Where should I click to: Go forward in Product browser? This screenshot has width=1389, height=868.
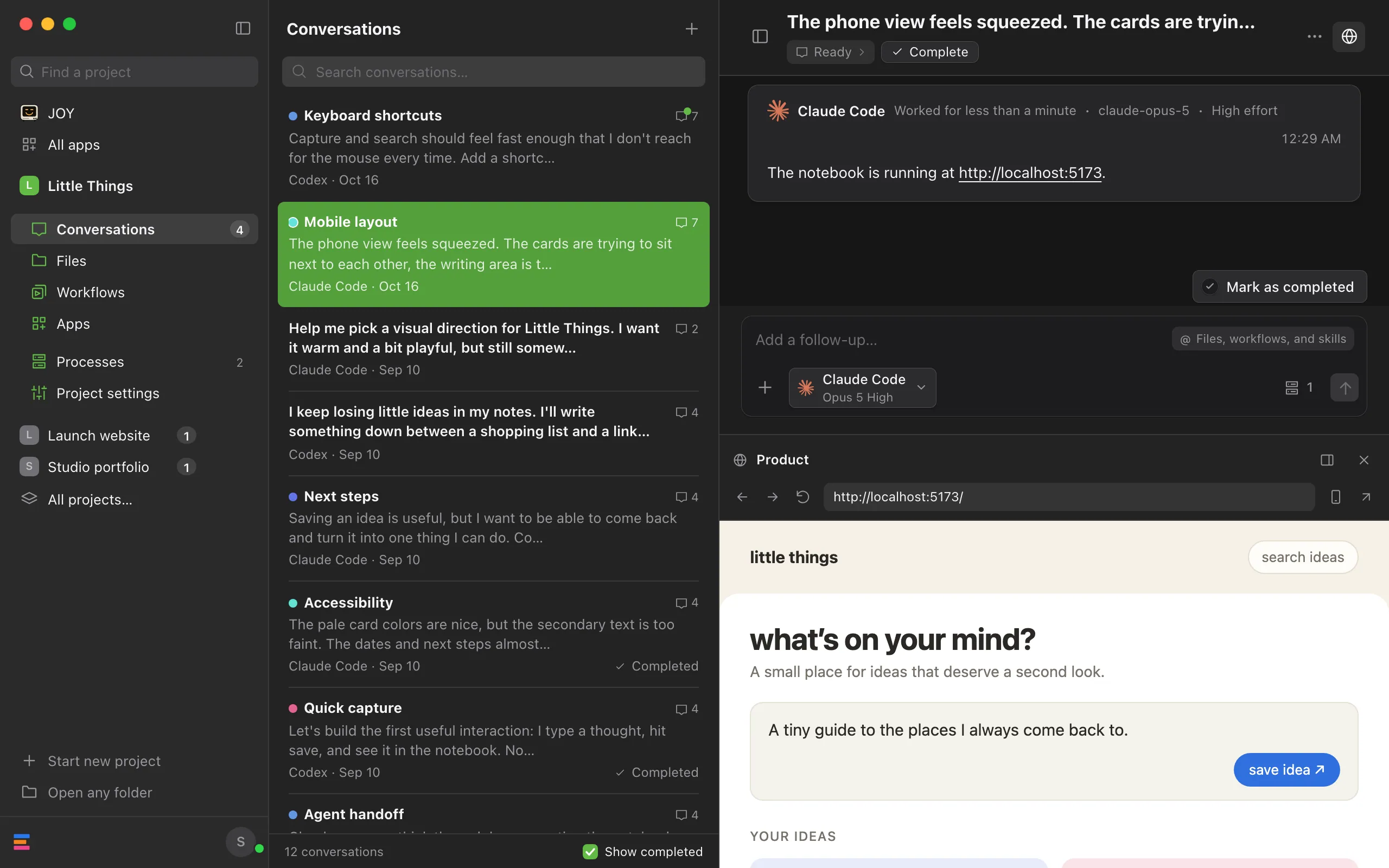pos(773,496)
